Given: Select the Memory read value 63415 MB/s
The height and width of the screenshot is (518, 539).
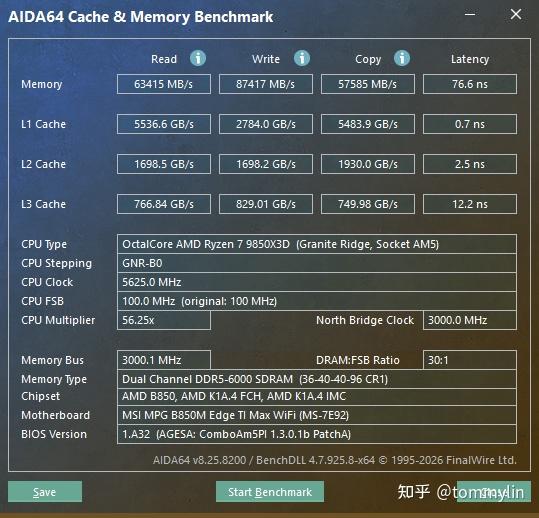Looking at the screenshot, I should click(164, 84).
